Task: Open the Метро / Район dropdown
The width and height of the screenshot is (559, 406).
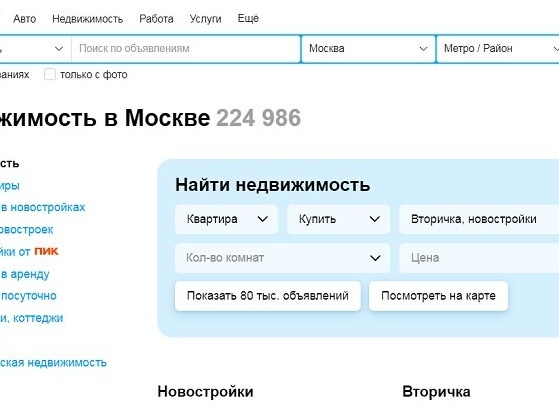Action: [498, 48]
